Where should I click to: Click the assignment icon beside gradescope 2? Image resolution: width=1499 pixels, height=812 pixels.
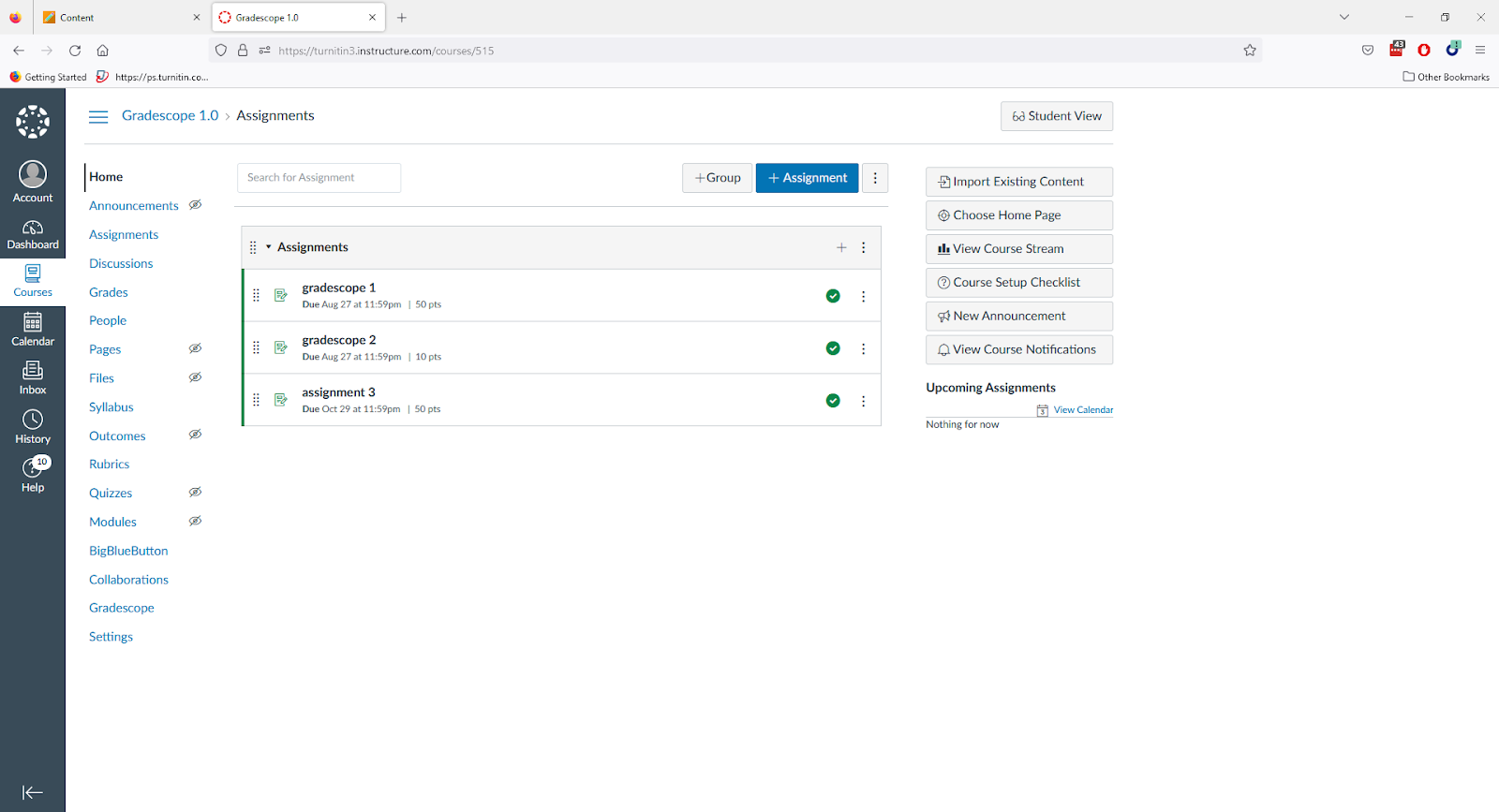[x=280, y=348]
